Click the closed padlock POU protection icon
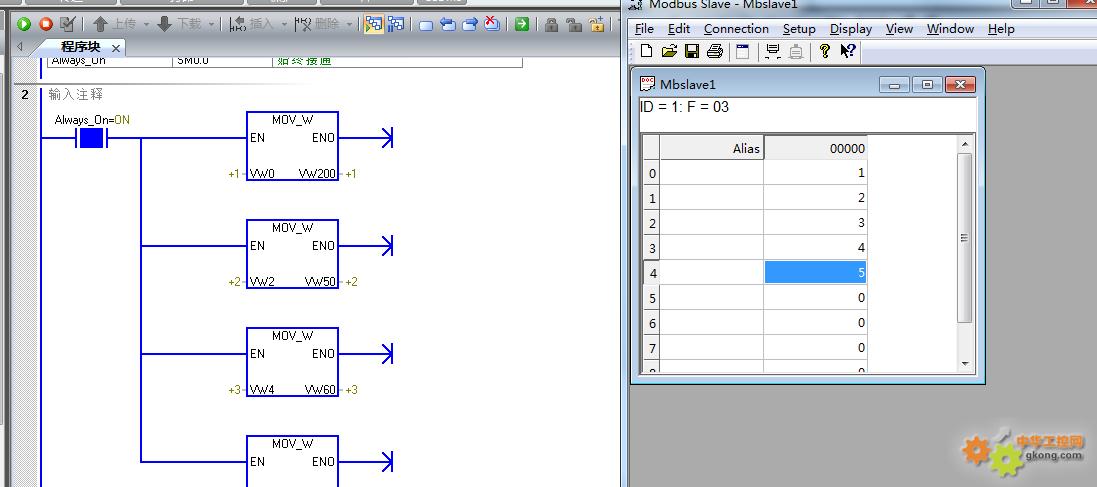Viewport: 1097px width, 487px height. click(552, 24)
